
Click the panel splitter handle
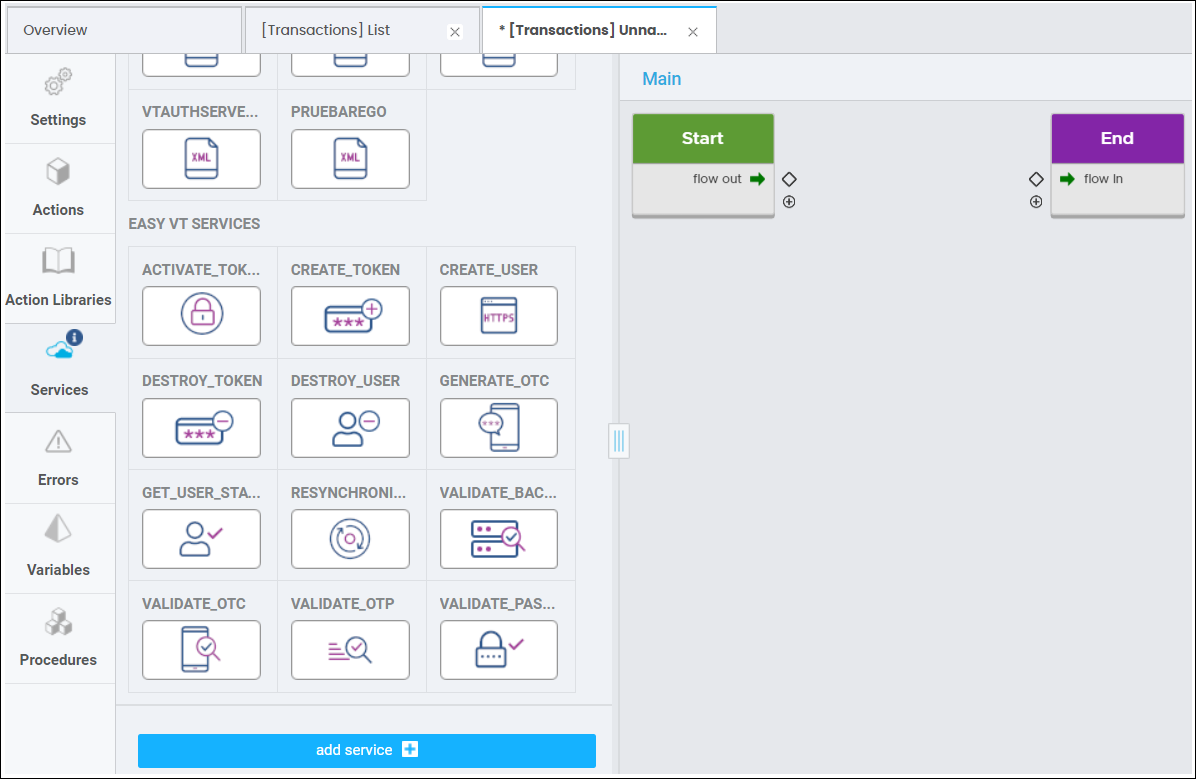tap(619, 440)
